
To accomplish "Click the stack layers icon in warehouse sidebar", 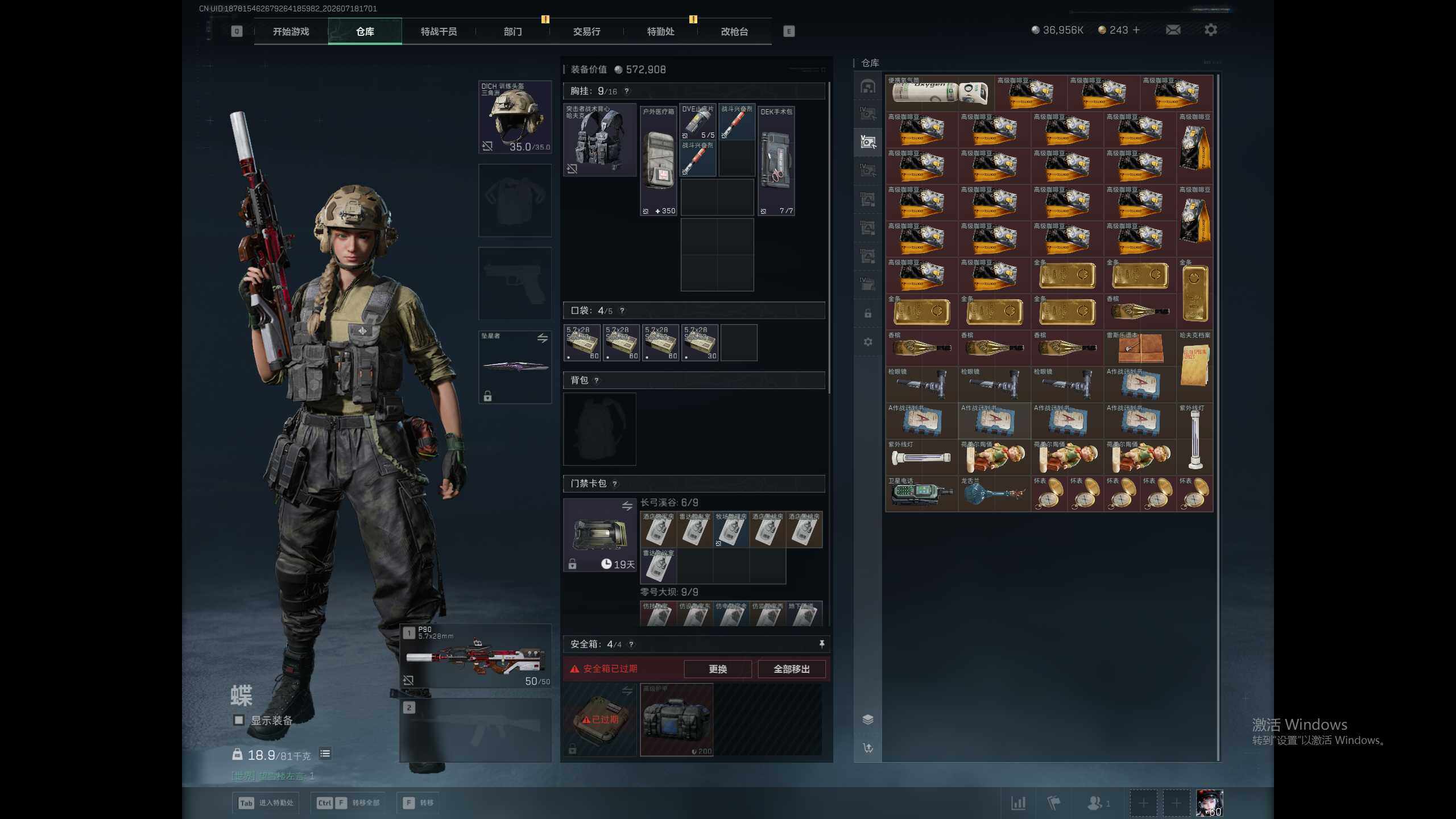I will [868, 719].
